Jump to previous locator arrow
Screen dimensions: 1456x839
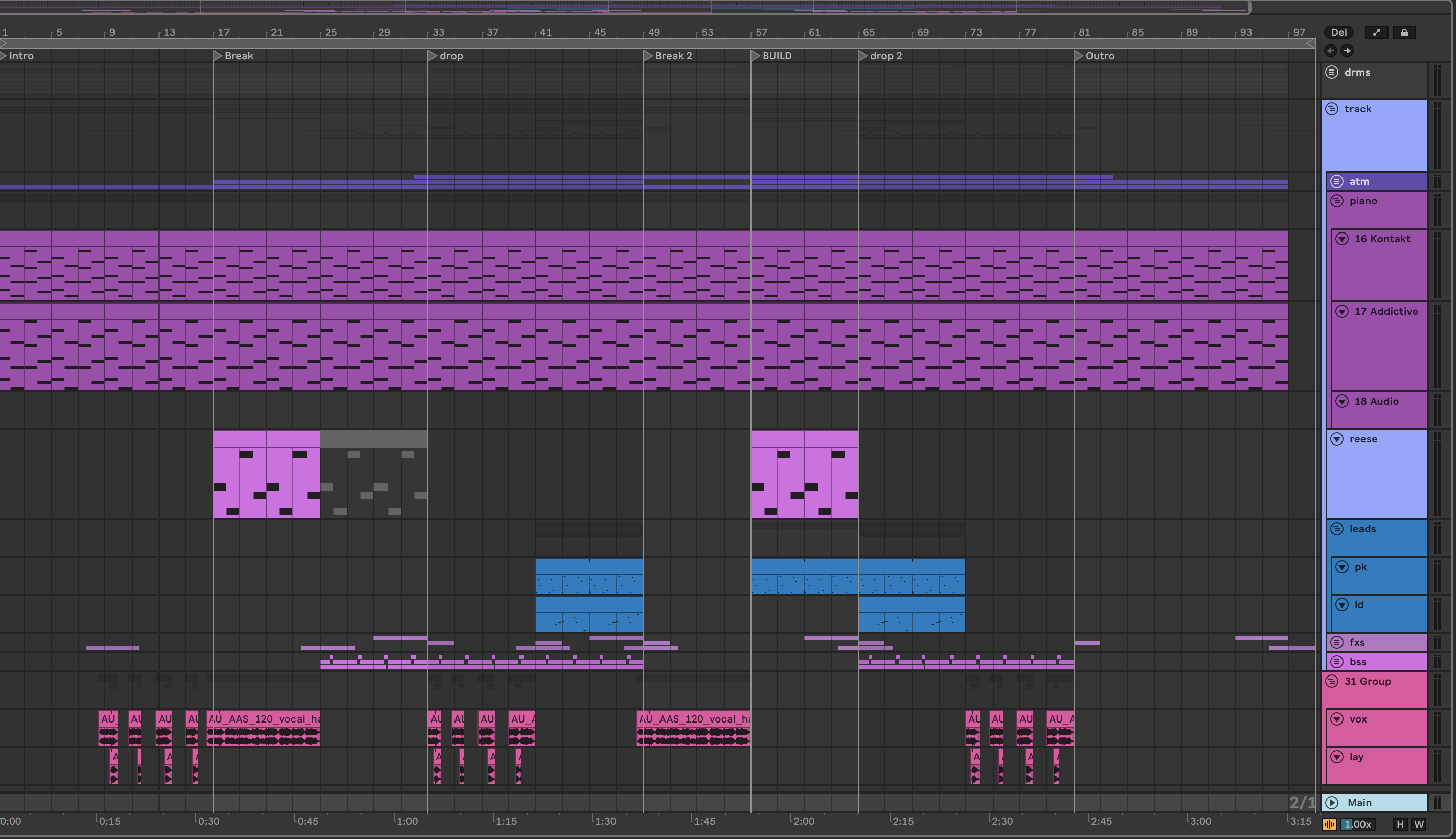(1331, 51)
